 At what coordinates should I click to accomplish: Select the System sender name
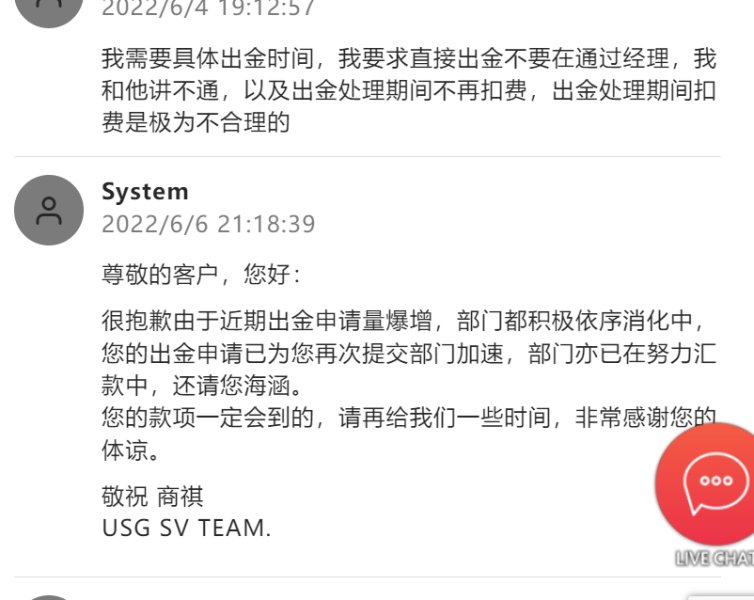(x=145, y=192)
